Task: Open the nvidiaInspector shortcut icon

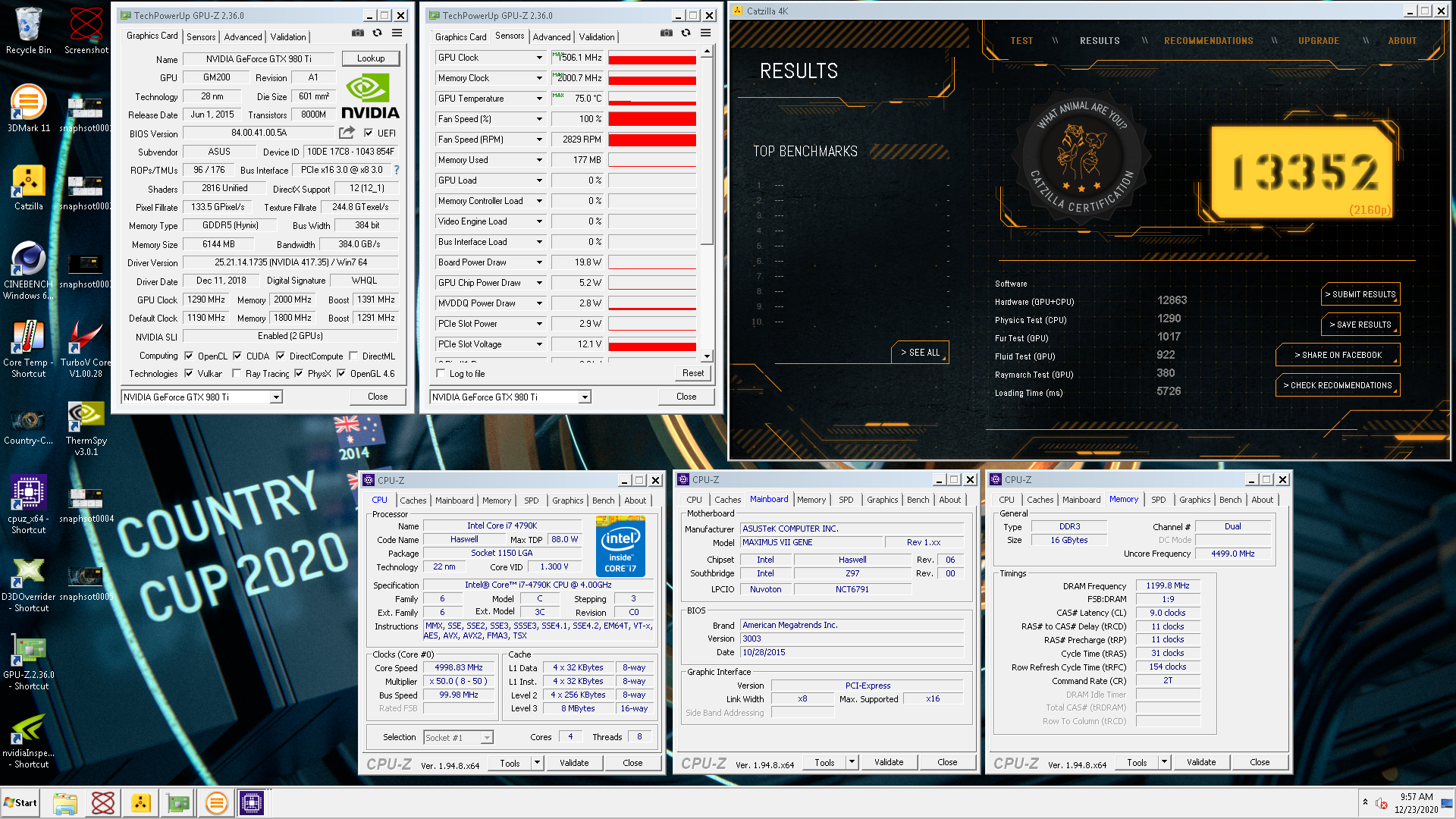Action: point(28,741)
